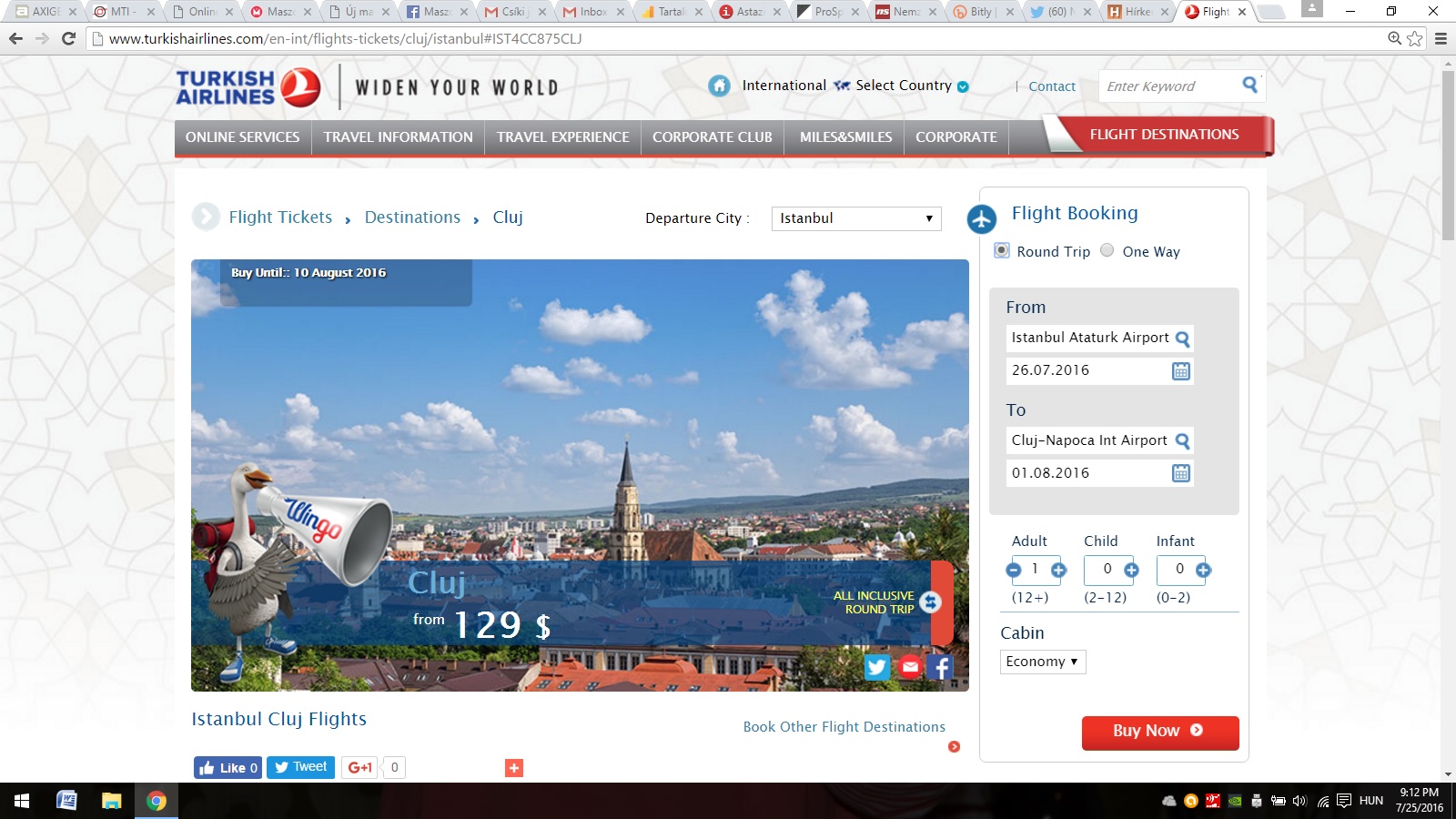Click red arrow under Book Other Flight Destinations

954,746
